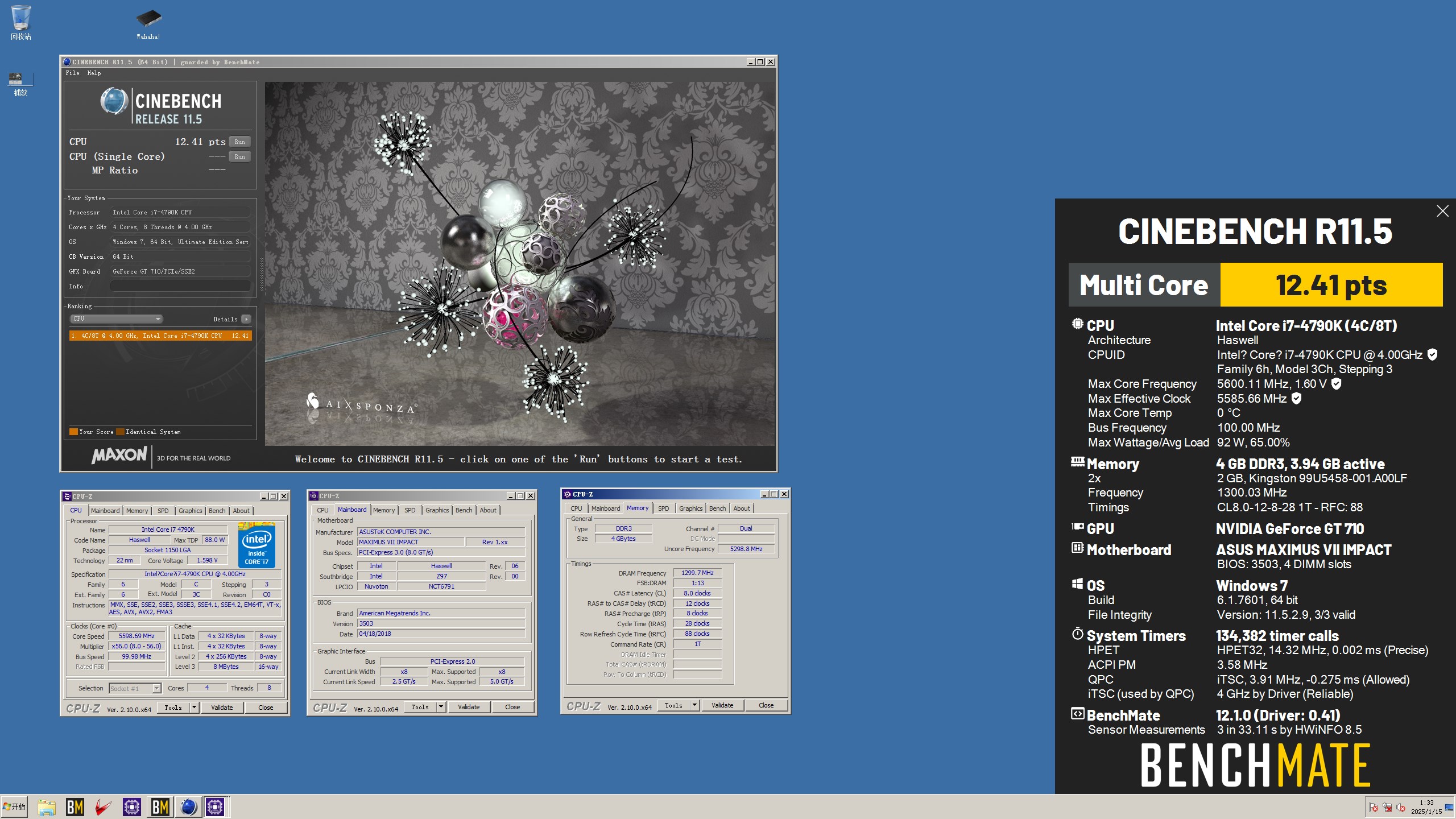
Task: Click the yellow 12.41 pts score banner
Action: coord(1331,285)
